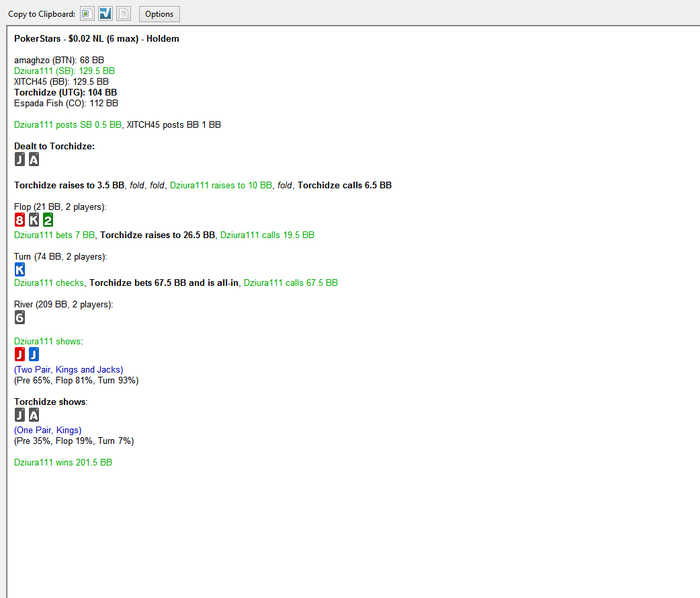Click 'Torchidze calls 6.5 BB' text
The image size is (700, 598).
(x=345, y=185)
